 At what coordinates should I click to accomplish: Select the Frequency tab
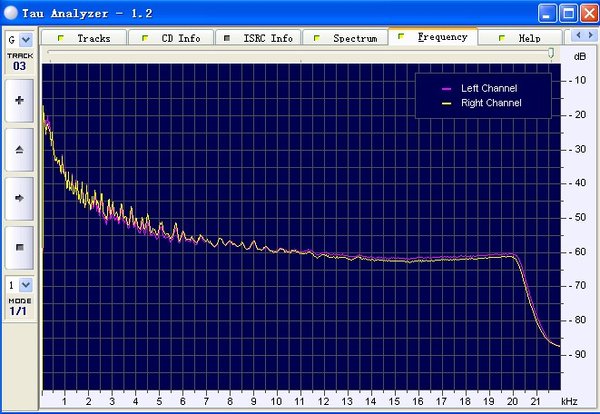click(433, 37)
